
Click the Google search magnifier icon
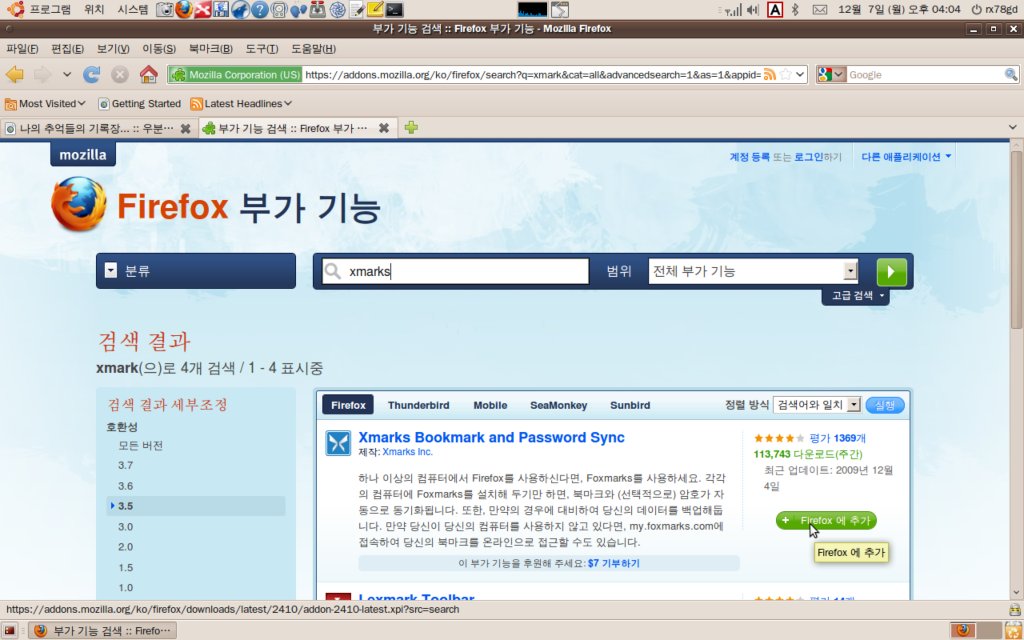(x=1011, y=74)
